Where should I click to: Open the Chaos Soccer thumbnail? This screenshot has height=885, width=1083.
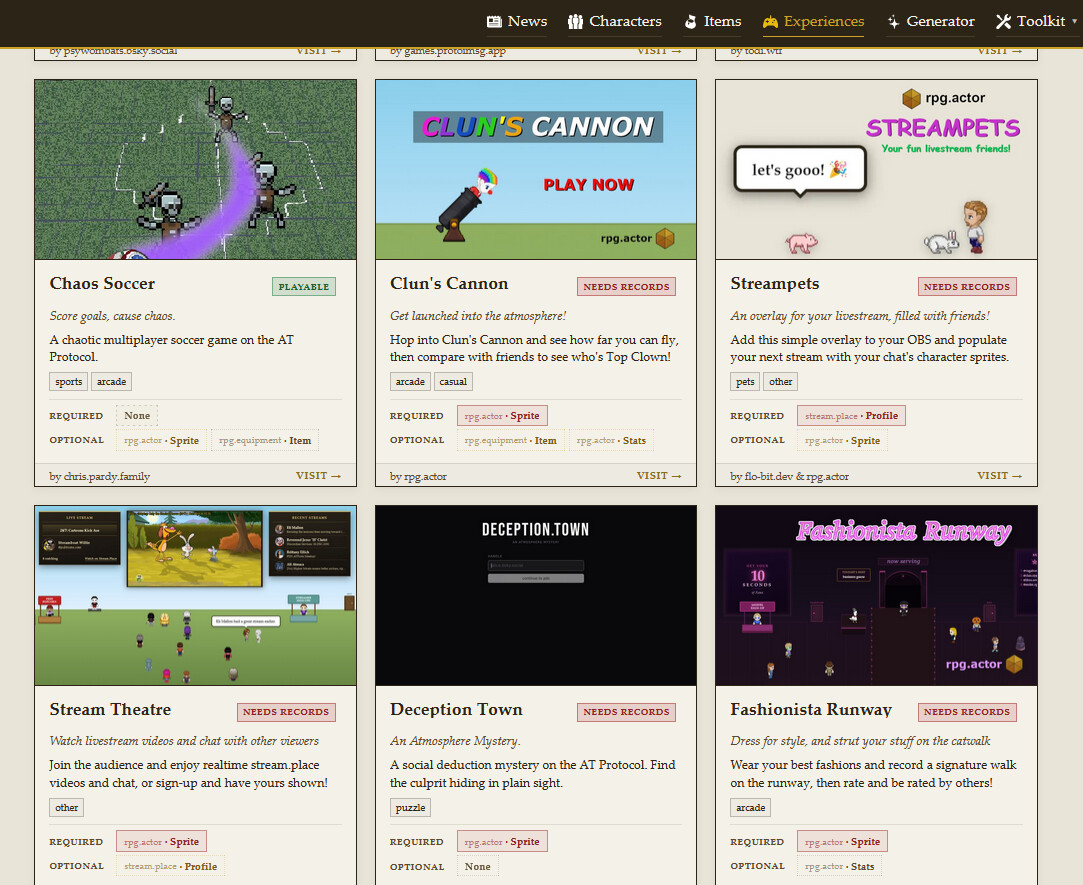point(195,169)
